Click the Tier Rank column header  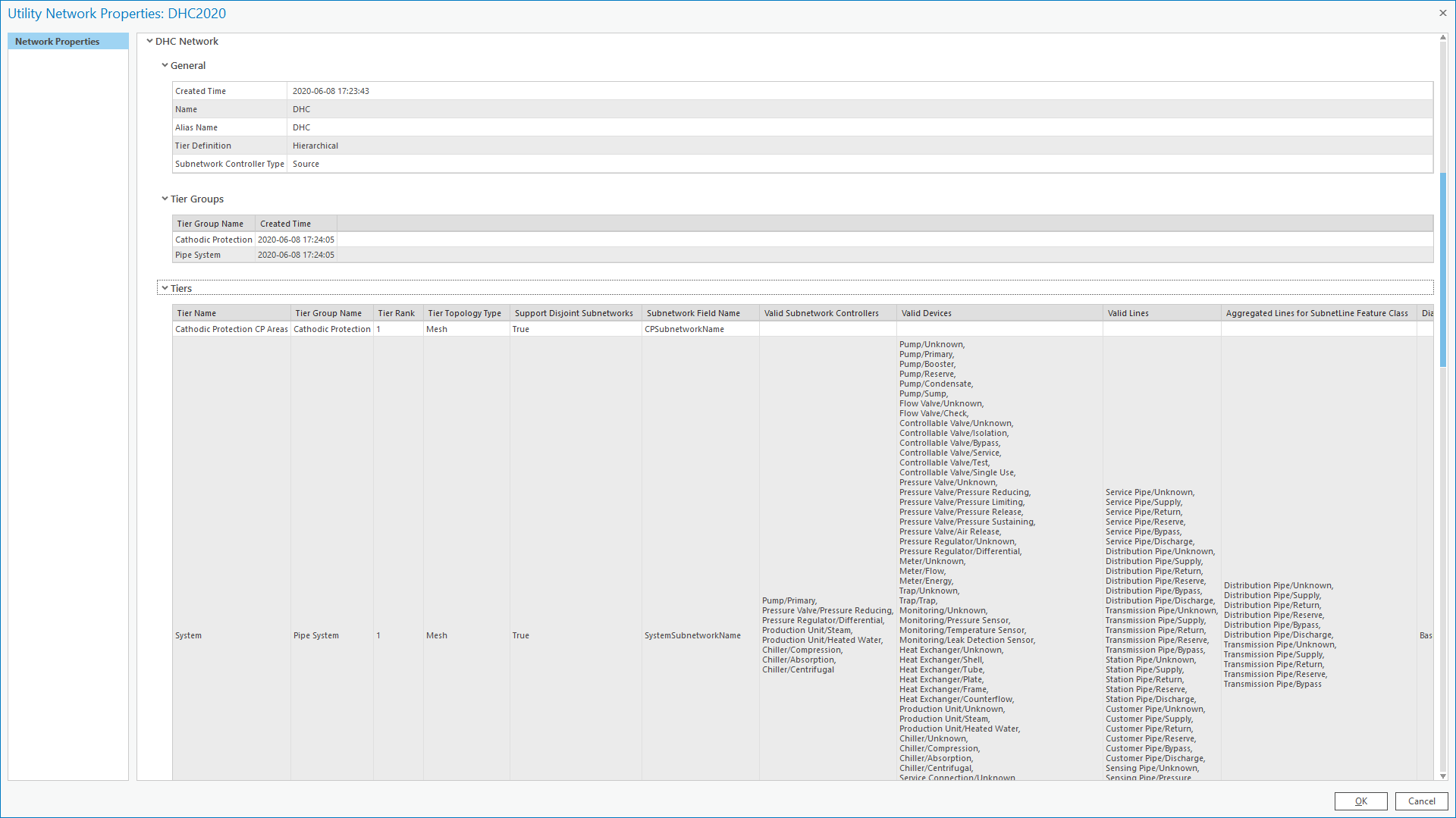(x=397, y=313)
